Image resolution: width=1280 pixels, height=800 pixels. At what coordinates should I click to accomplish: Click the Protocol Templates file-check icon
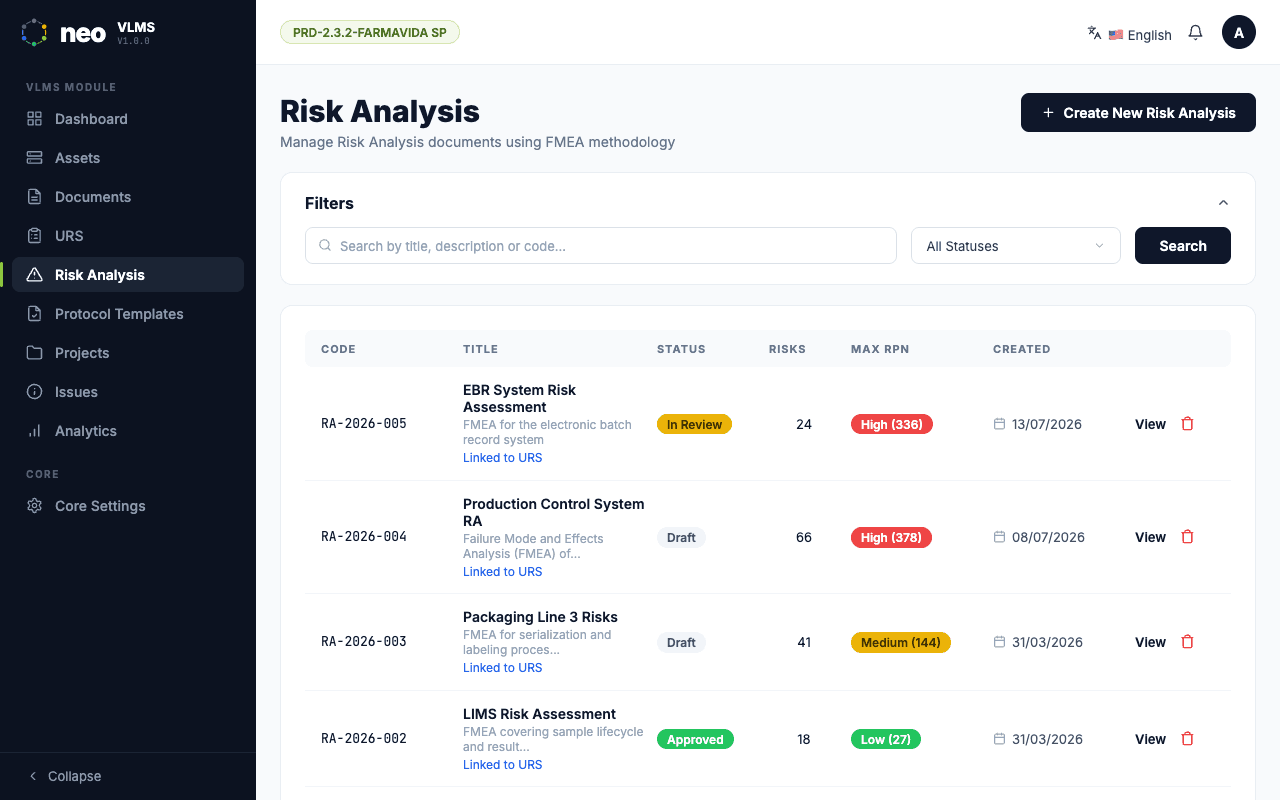tap(34, 314)
